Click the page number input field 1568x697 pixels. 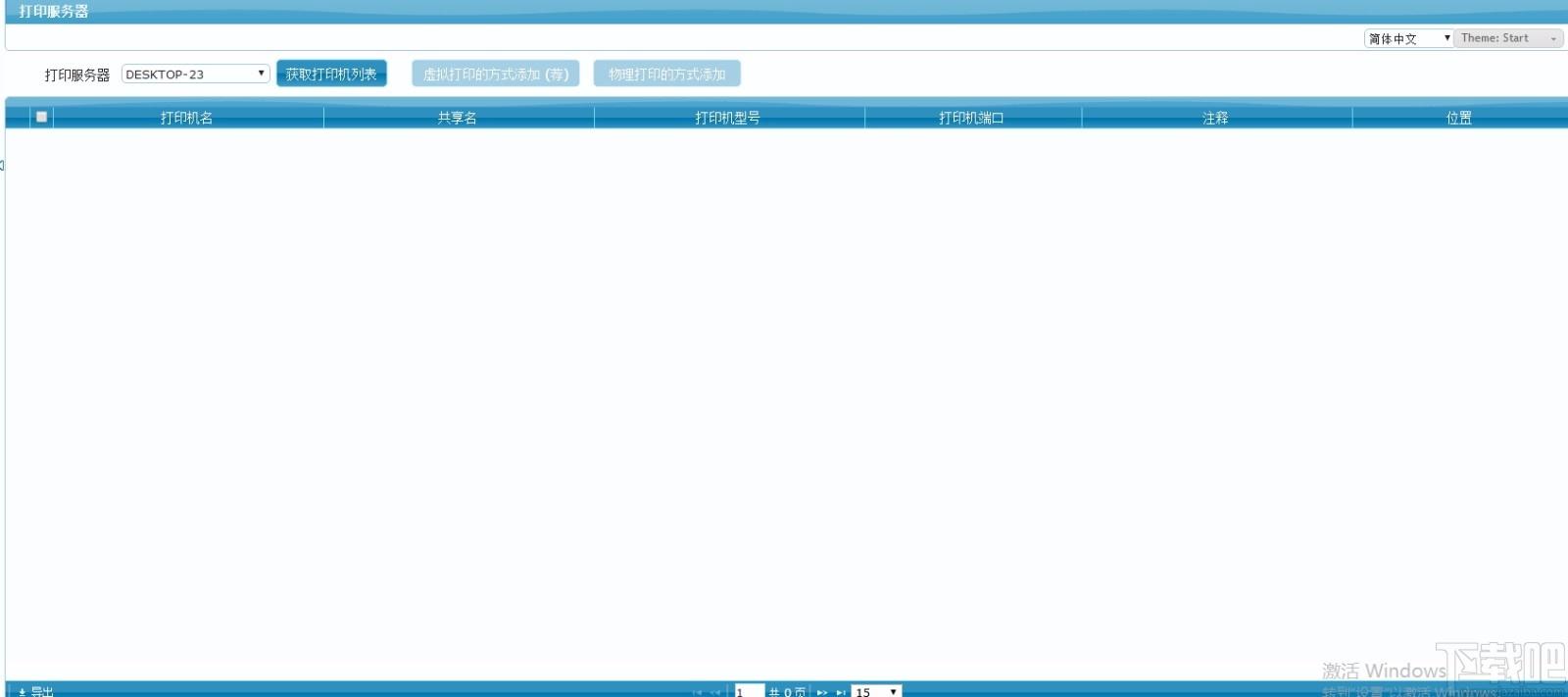click(x=749, y=692)
